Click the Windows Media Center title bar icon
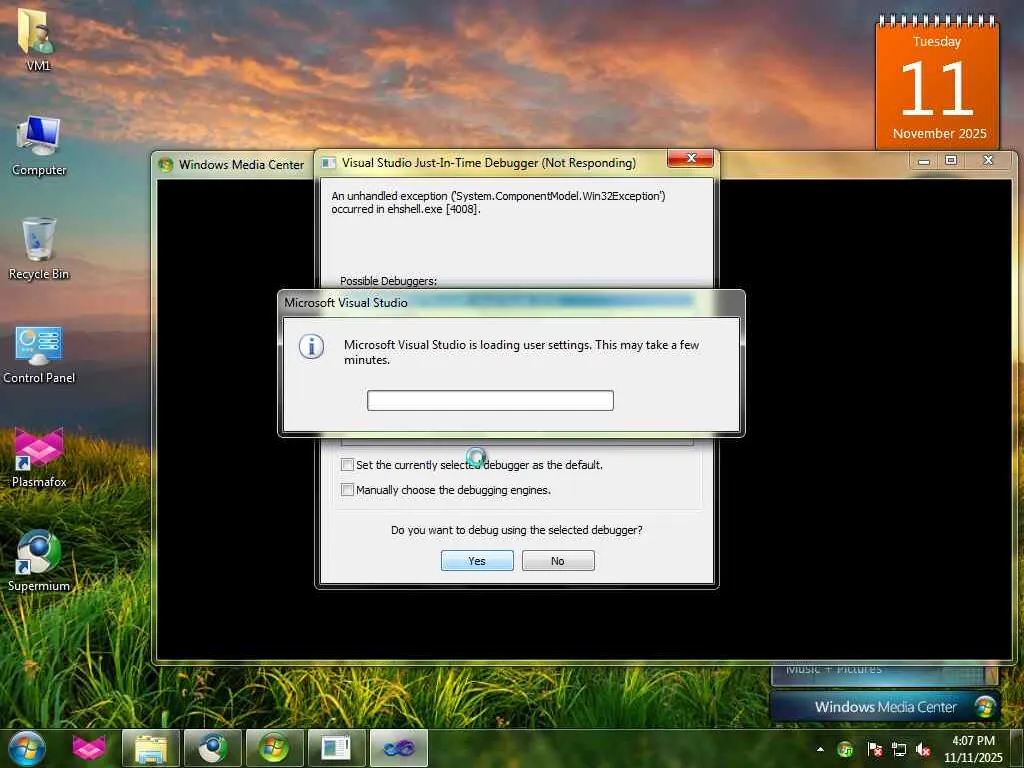This screenshot has height=768, width=1024. pos(165,165)
